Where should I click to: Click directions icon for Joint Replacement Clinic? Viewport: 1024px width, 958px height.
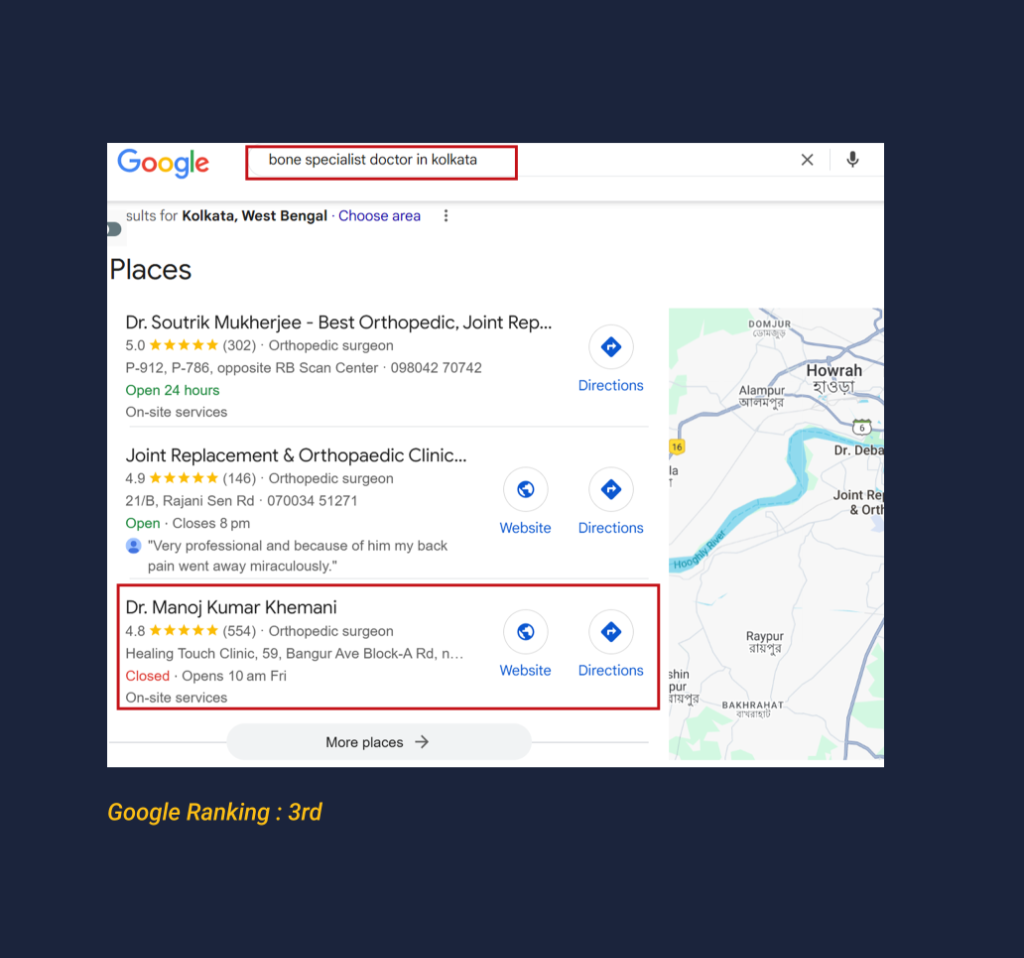click(x=611, y=489)
